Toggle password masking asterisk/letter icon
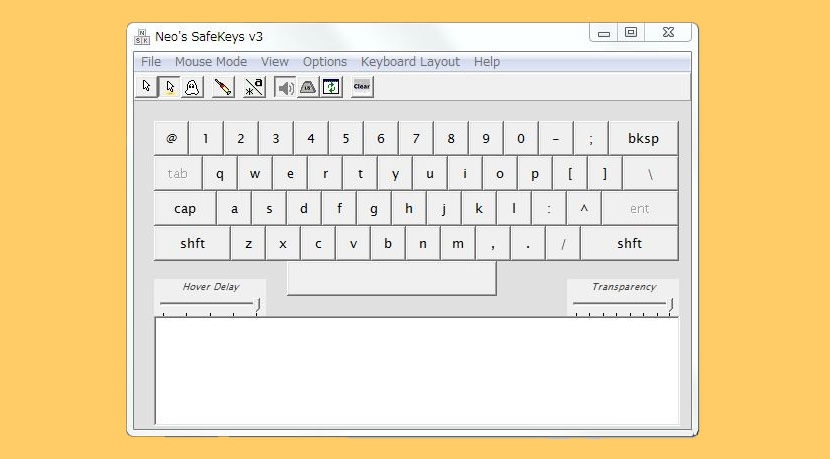This screenshot has width=830, height=459. [x=254, y=87]
